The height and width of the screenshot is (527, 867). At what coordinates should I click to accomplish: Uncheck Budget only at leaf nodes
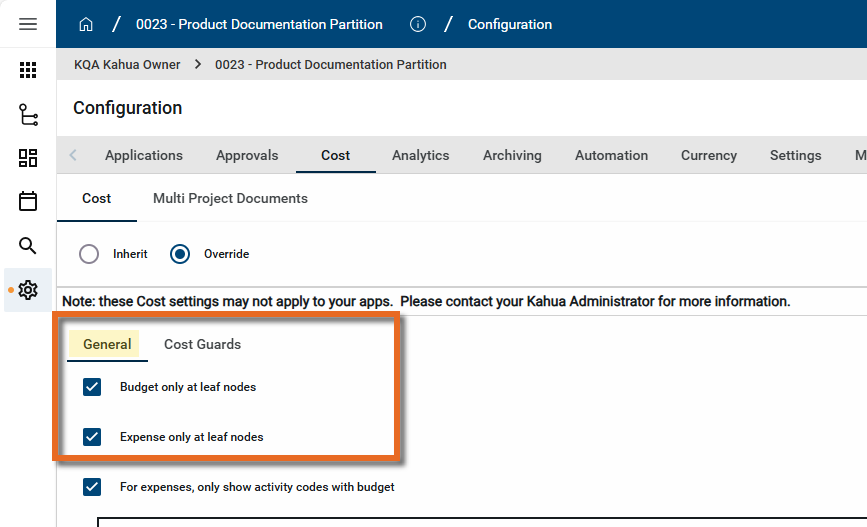pos(92,387)
